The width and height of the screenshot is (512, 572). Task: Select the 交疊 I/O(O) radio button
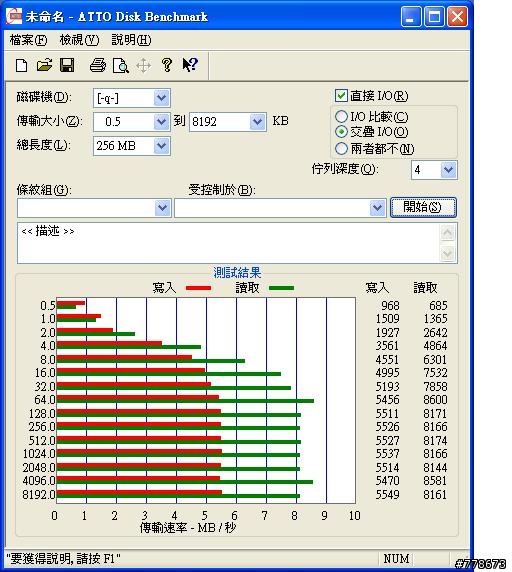(x=341, y=132)
